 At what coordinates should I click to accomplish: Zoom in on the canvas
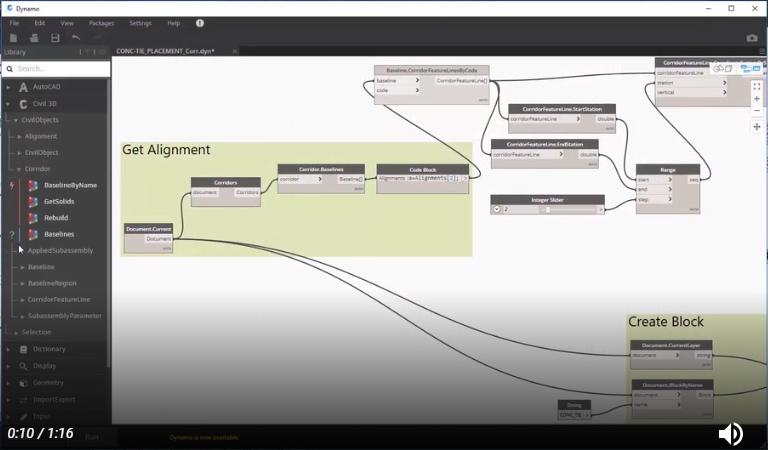point(757,99)
